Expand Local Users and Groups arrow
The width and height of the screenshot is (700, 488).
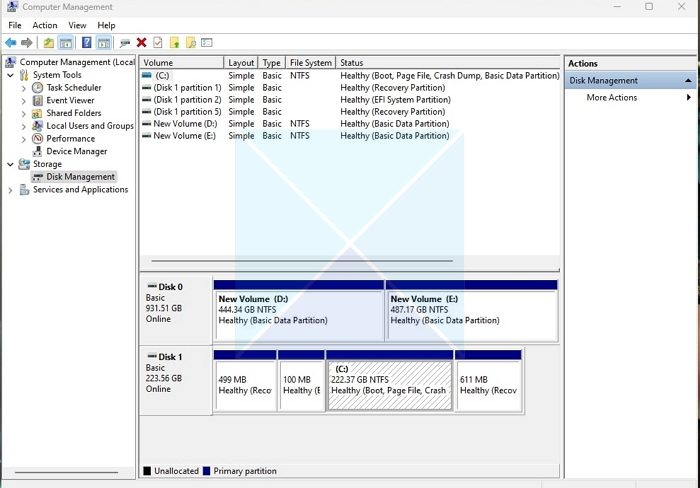coord(24,126)
